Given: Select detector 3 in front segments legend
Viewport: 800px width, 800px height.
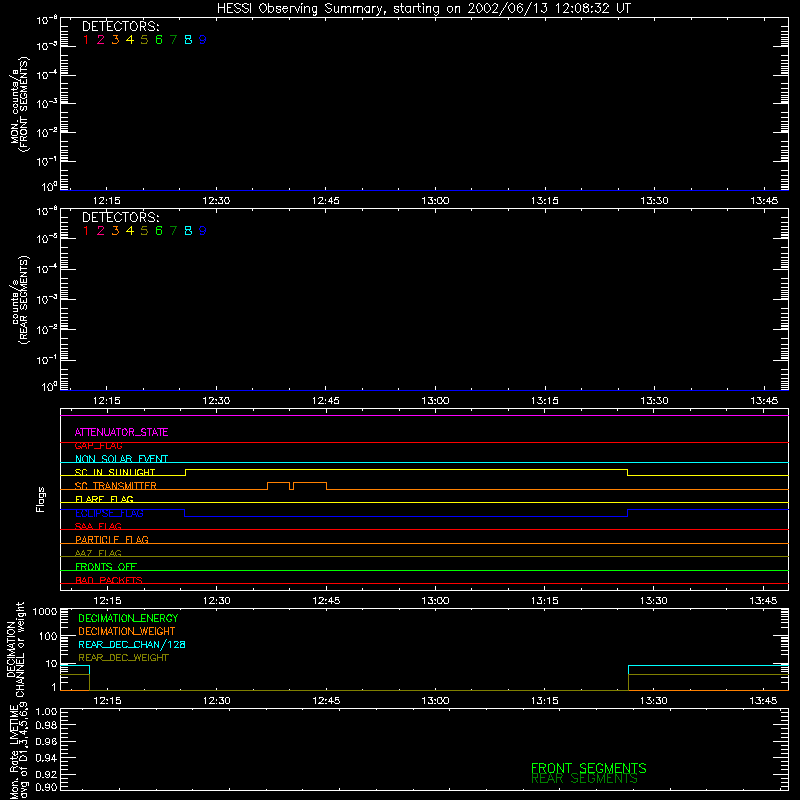Looking at the screenshot, I should point(115,40).
